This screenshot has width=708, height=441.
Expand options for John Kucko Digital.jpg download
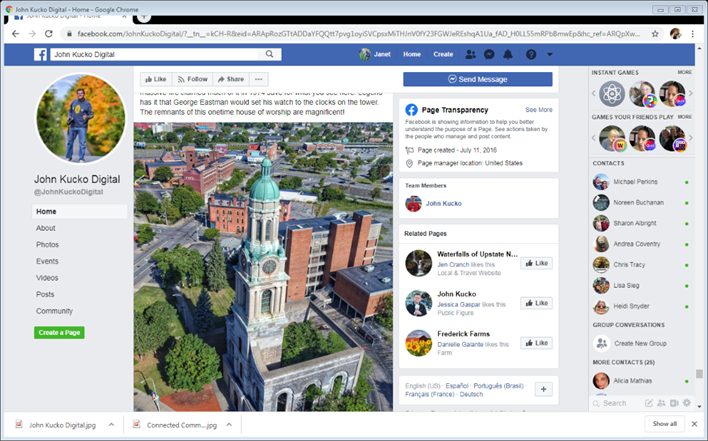[111, 425]
